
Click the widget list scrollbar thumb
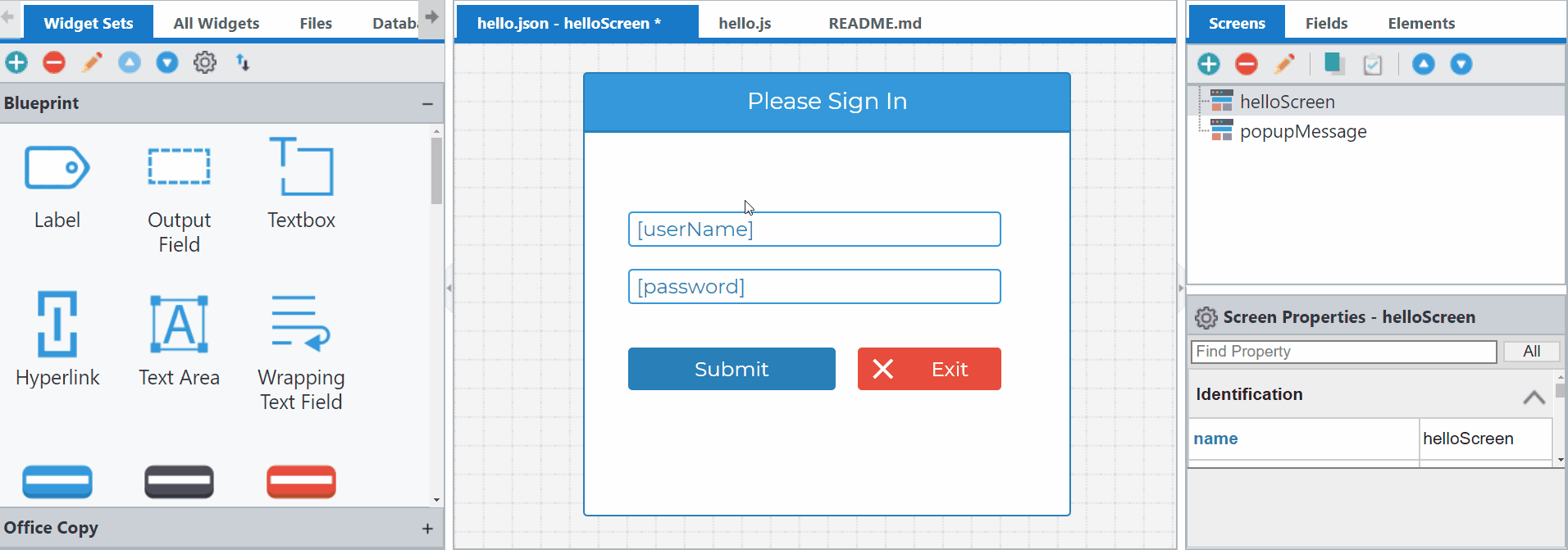coord(436,170)
